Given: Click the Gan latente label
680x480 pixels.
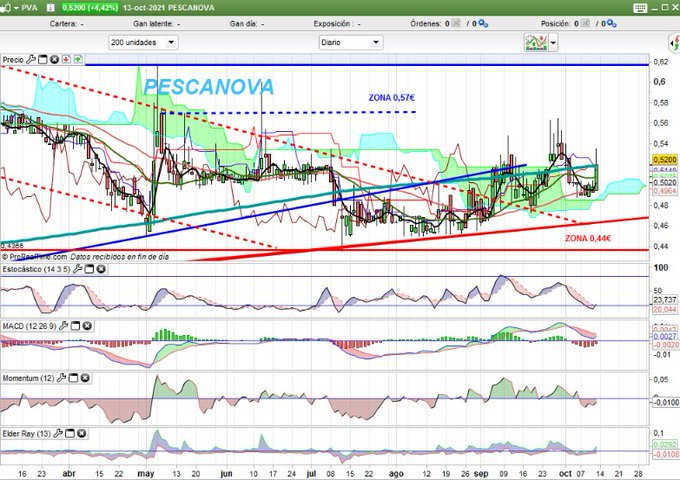Looking at the screenshot, I should click(x=153, y=24).
